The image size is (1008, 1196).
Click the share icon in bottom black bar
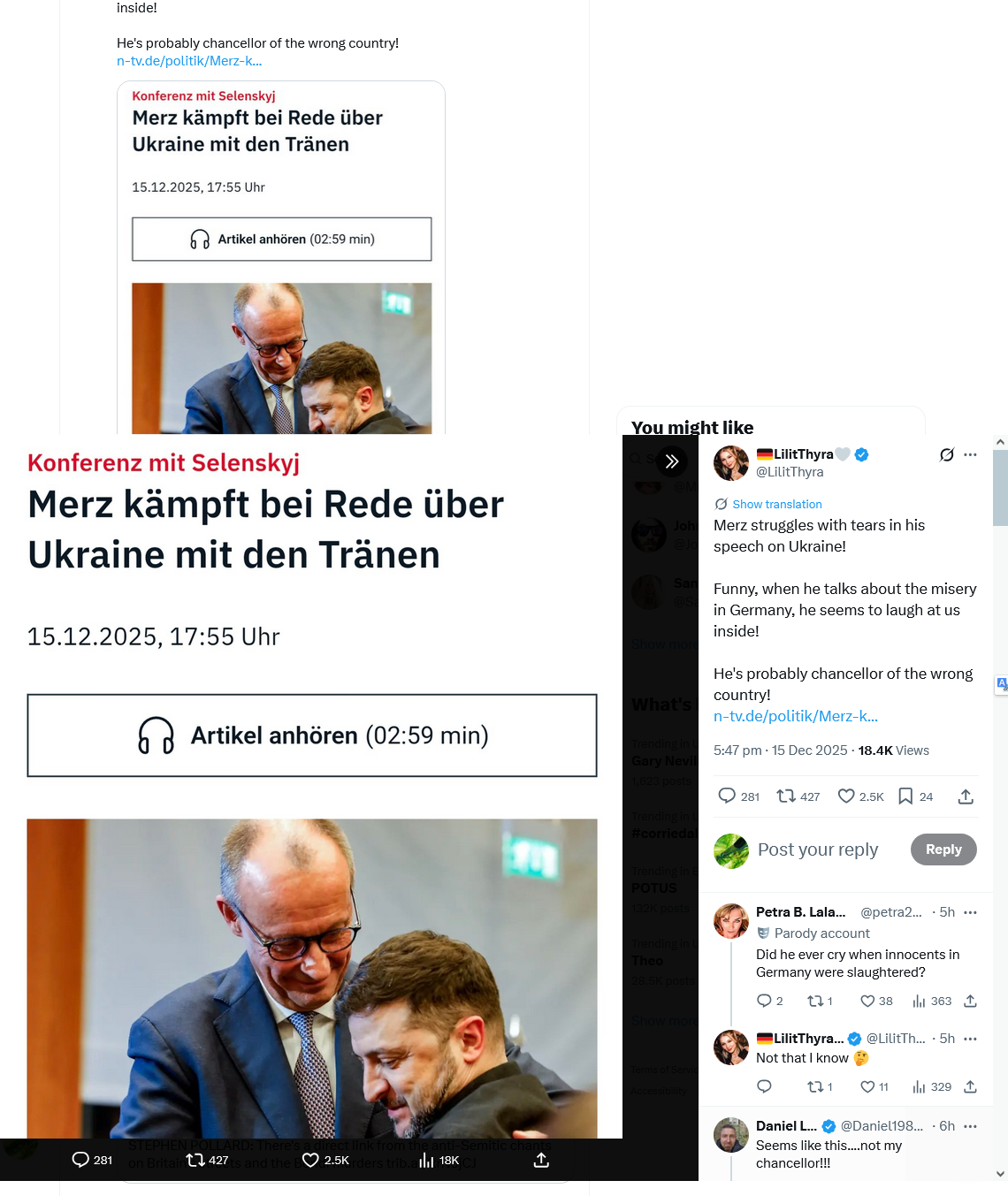point(541,1160)
